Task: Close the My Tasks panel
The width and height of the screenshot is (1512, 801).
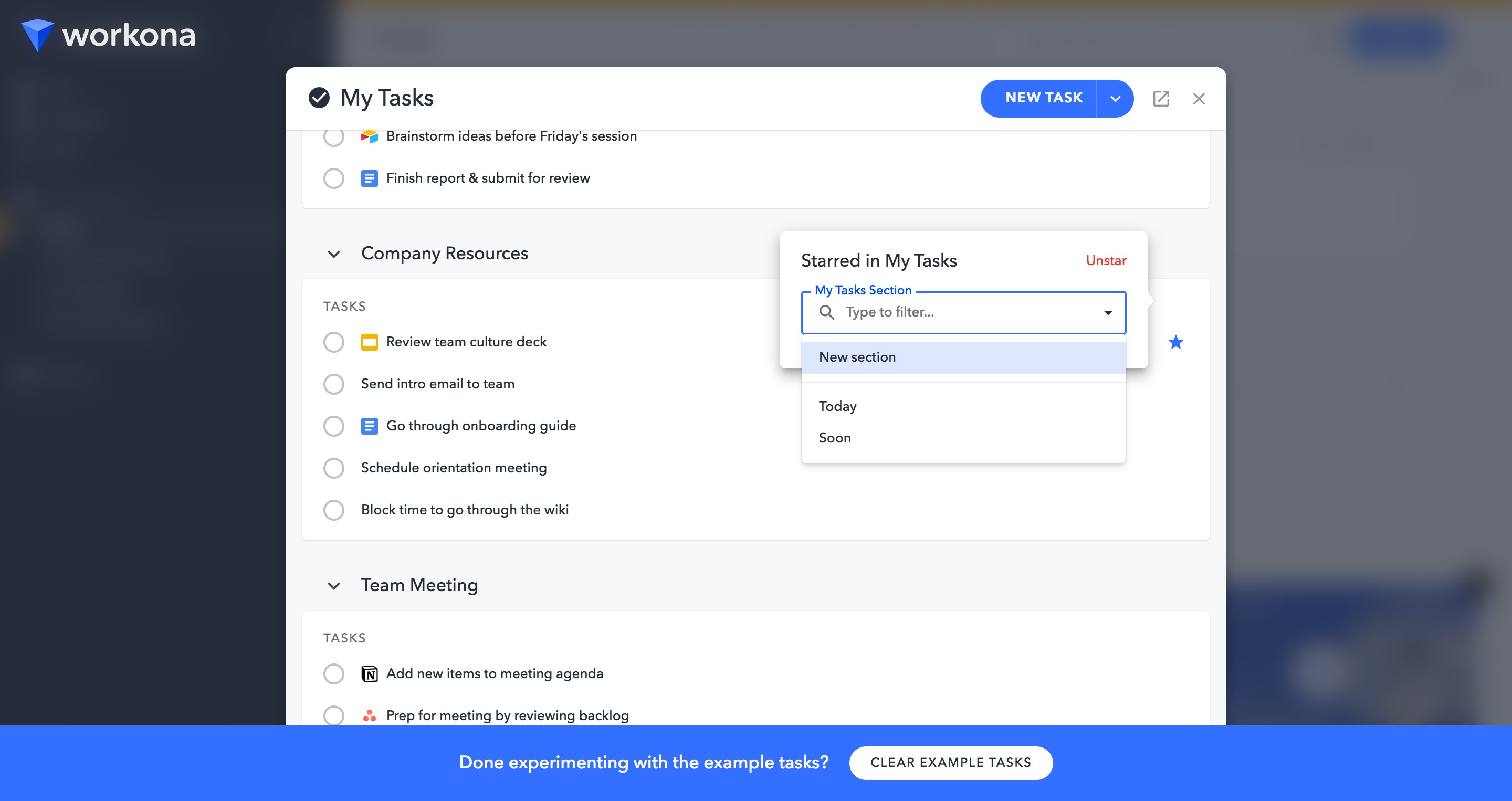Action: coord(1199,99)
